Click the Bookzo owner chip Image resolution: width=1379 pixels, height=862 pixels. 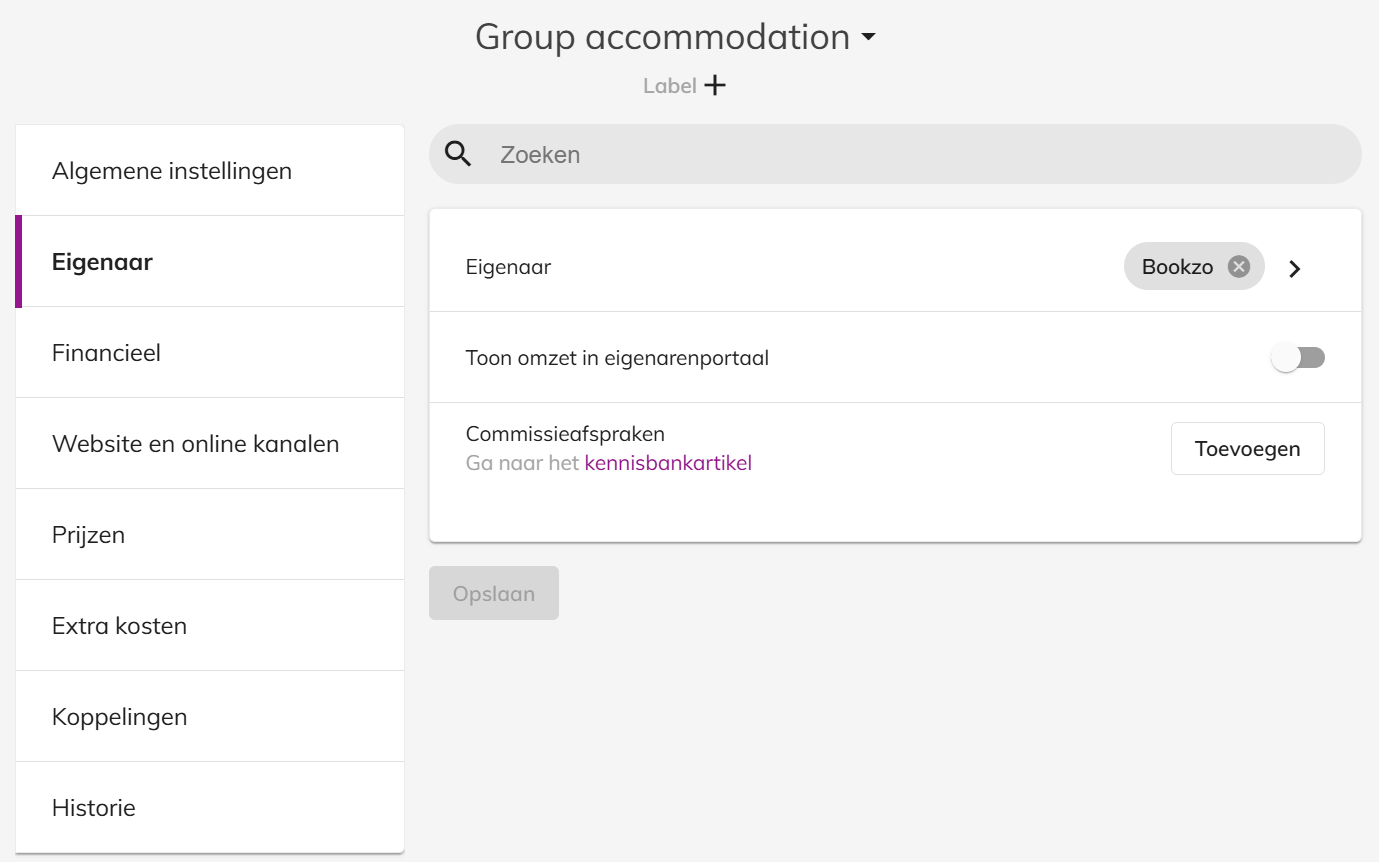(x=1178, y=267)
